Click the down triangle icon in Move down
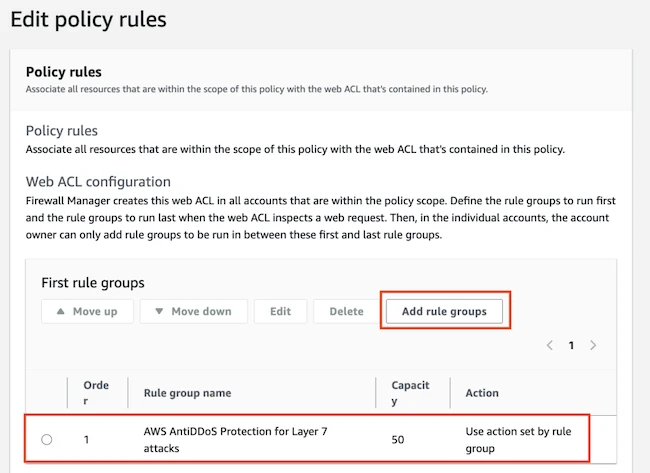The image size is (650, 473). click(159, 311)
